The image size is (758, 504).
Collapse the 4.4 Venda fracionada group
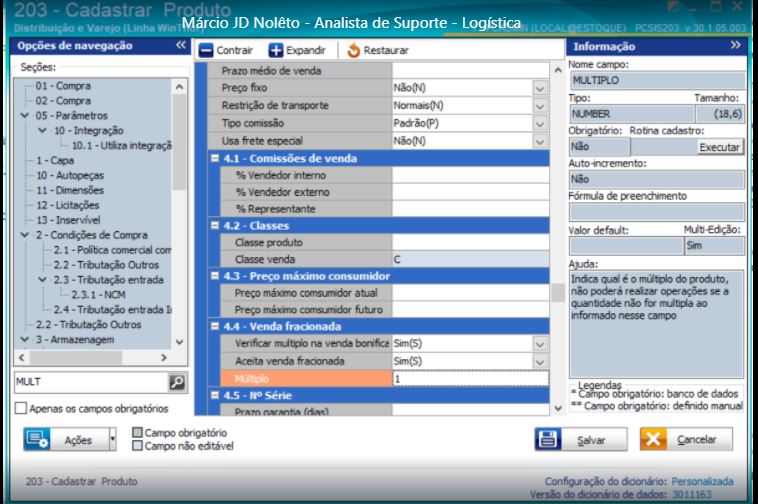(215, 326)
